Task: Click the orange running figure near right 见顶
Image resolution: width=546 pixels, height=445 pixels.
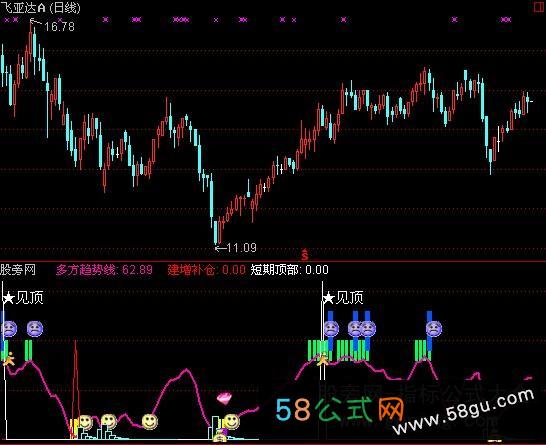Action: (x=323, y=359)
